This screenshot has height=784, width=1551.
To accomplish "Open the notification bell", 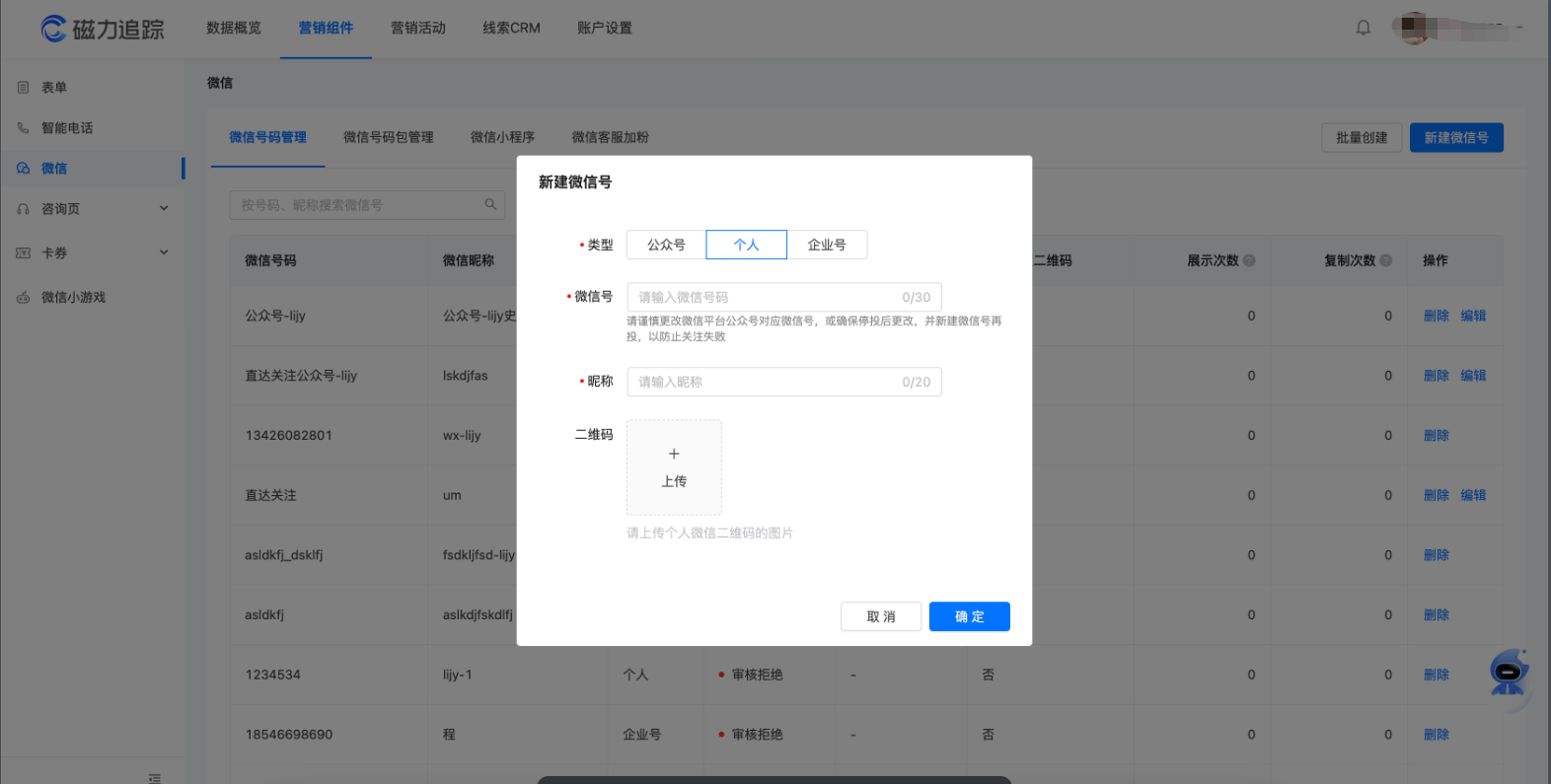I will (x=1363, y=28).
